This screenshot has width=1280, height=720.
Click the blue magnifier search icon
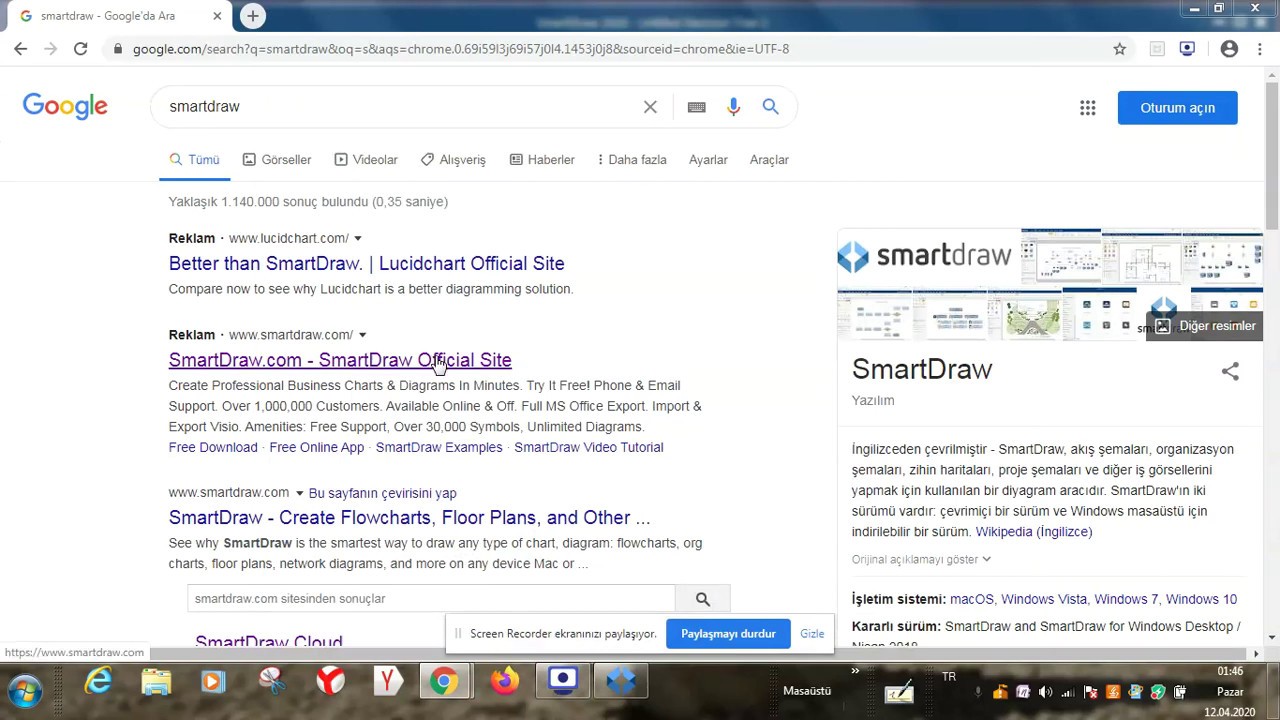770,107
